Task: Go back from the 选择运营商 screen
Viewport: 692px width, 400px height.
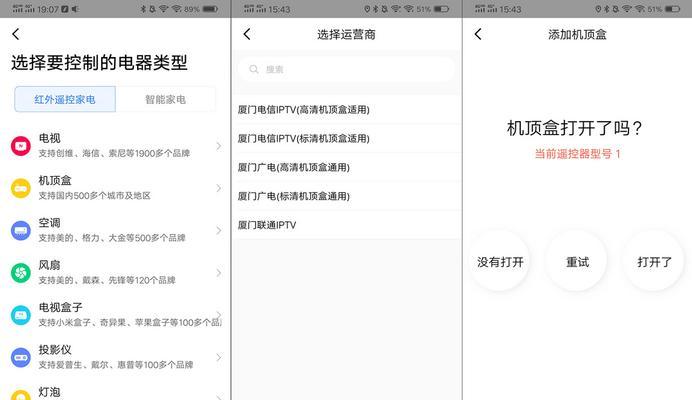Action: tap(247, 34)
